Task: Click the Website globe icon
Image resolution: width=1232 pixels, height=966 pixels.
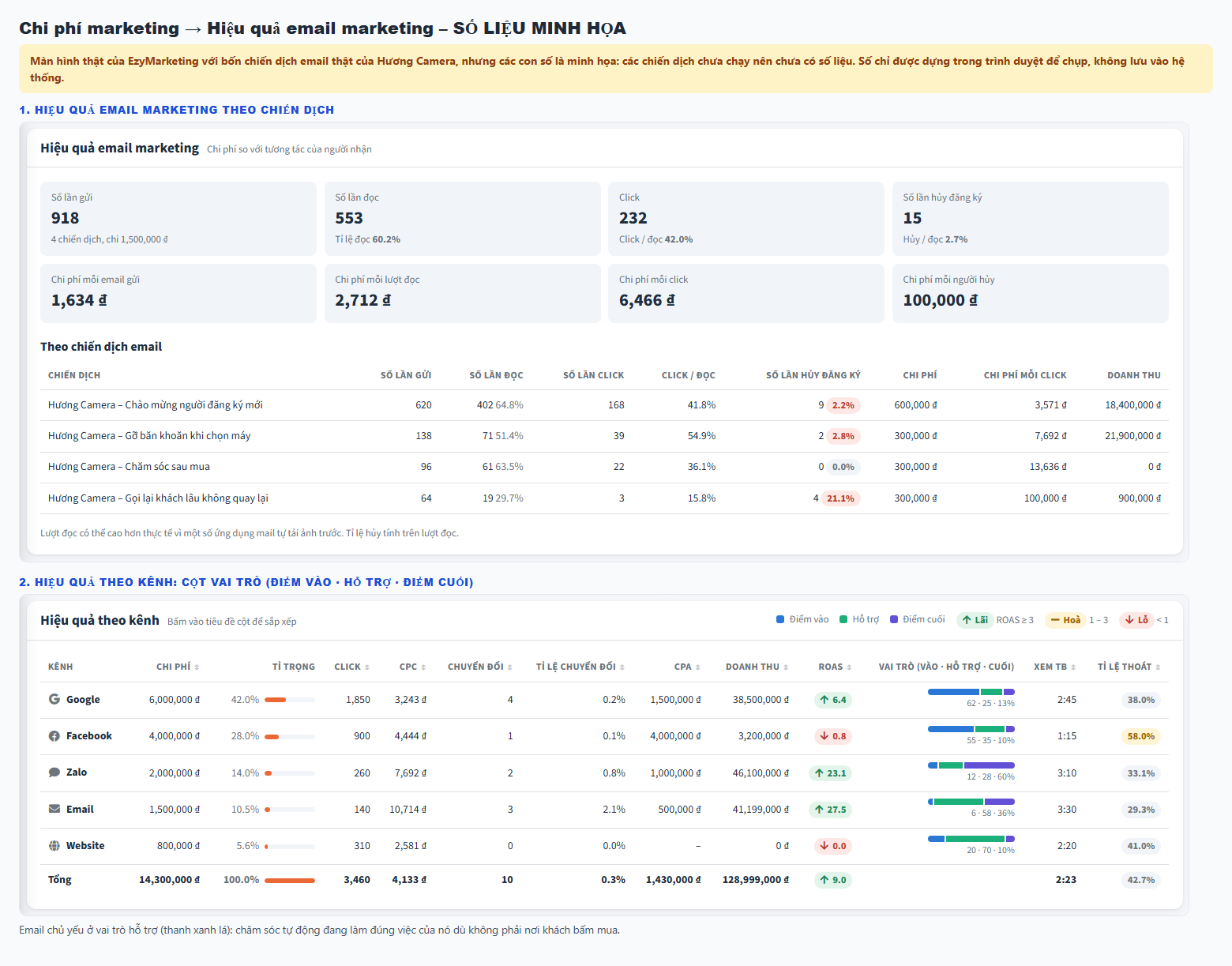Action: coord(54,846)
